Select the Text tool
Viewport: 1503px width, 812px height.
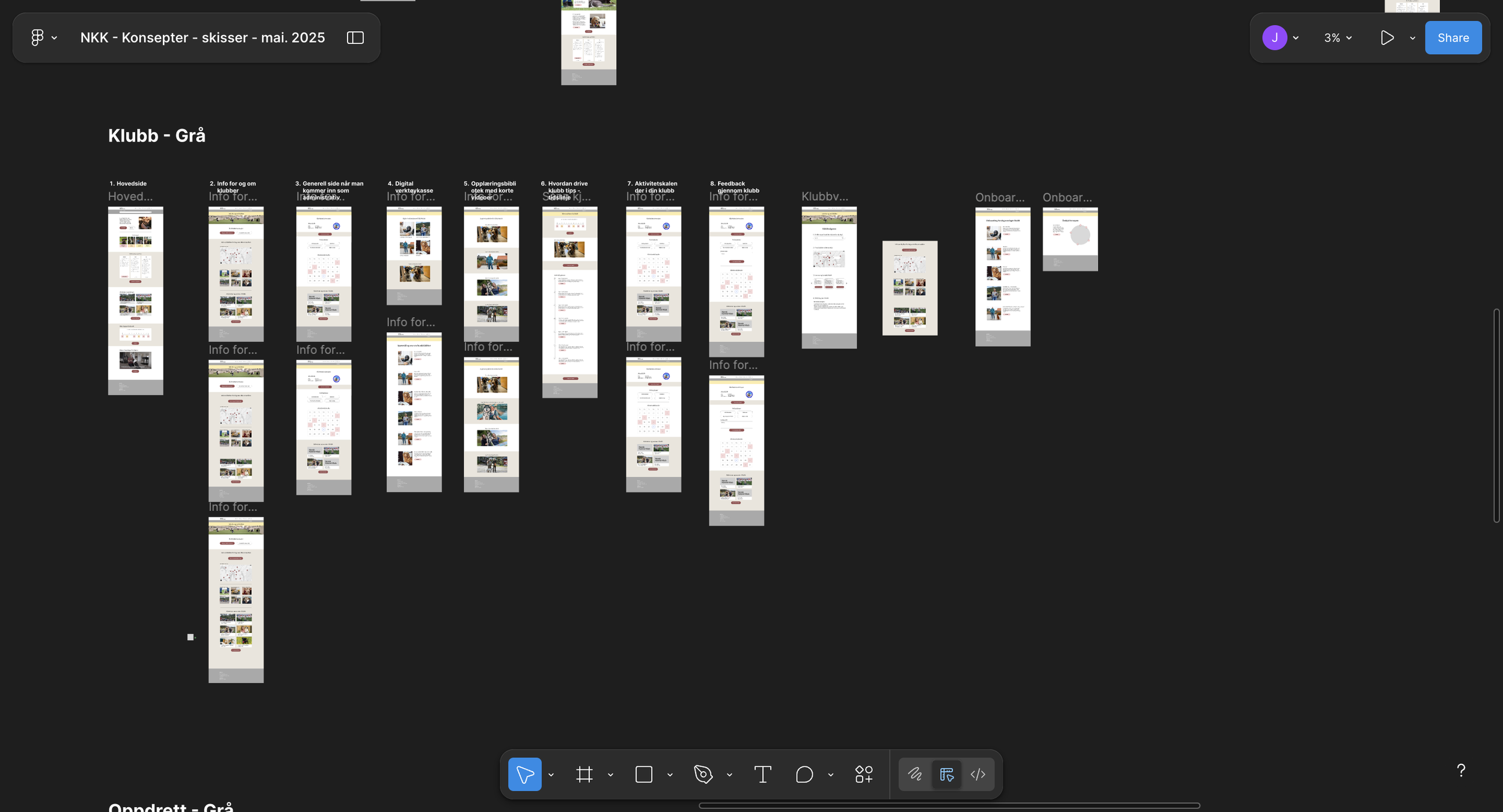(762, 774)
